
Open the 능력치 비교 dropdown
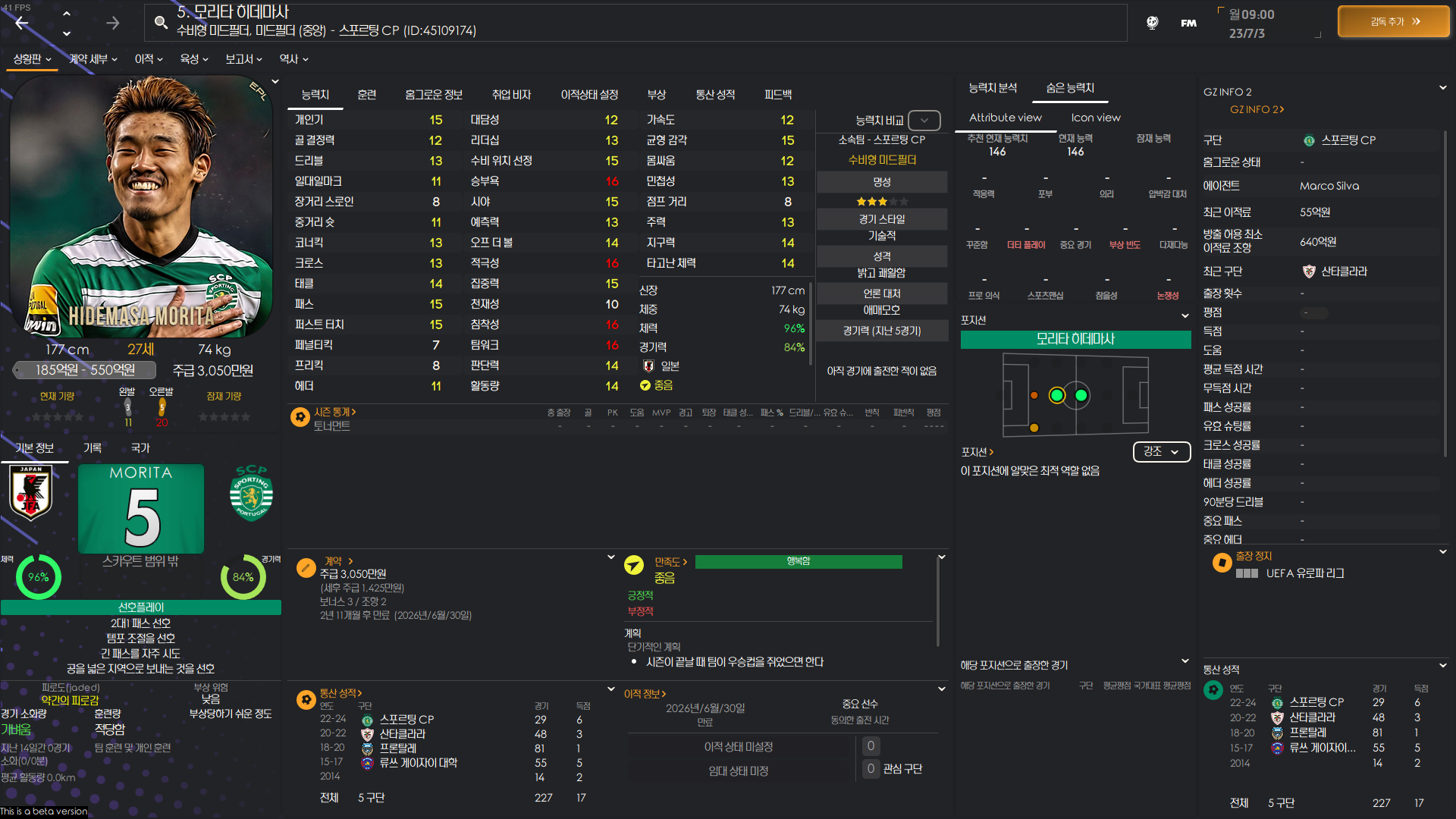point(924,121)
